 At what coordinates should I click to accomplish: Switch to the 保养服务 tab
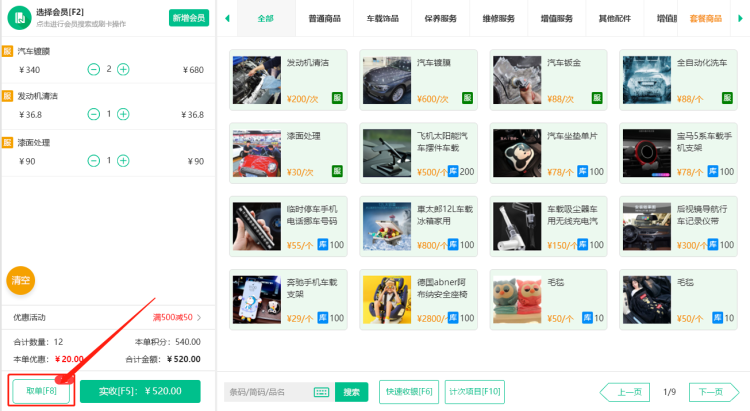pyautogui.click(x=440, y=18)
